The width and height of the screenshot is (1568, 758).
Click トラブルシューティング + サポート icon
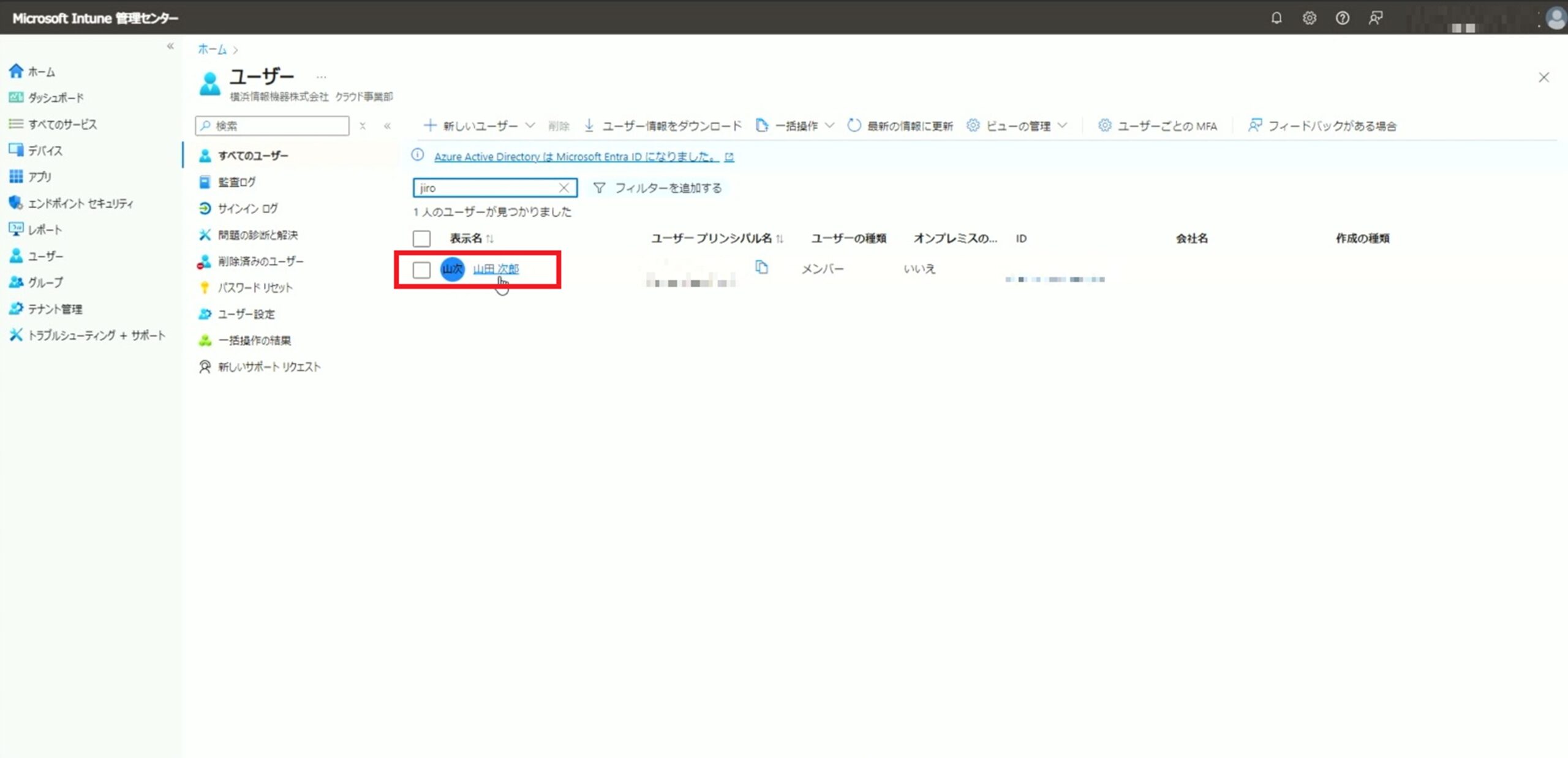pyautogui.click(x=16, y=335)
